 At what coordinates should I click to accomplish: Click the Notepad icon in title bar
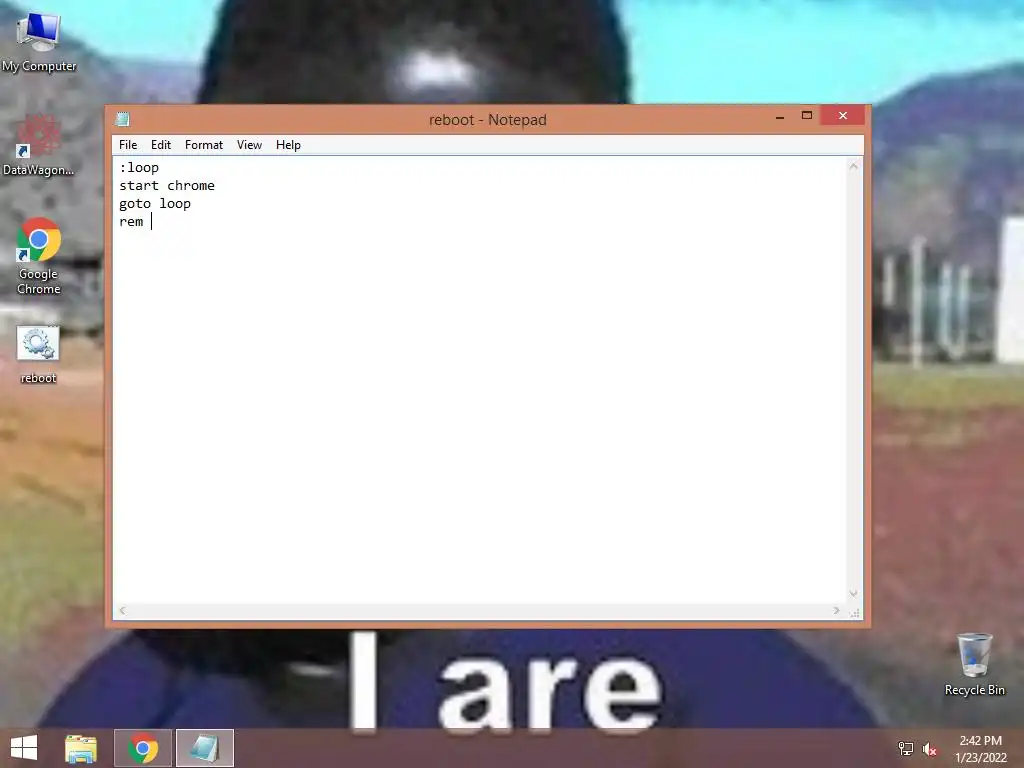click(x=122, y=119)
